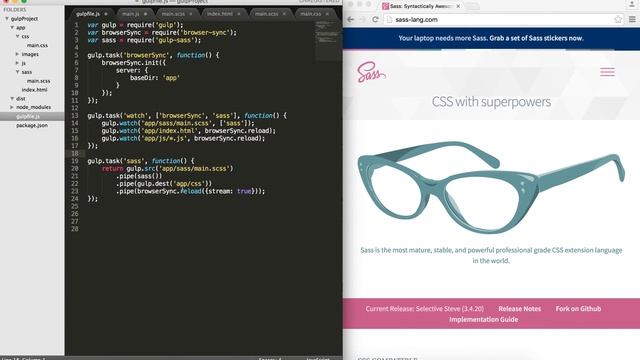
Task: Select gulpfile.js in the sidebar
Action: coord(32,116)
